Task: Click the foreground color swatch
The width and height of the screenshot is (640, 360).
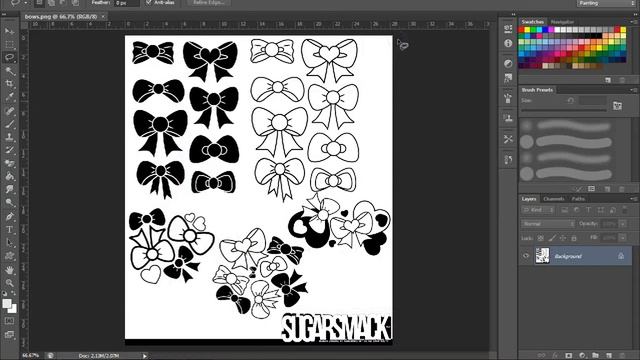Action: 7,304
